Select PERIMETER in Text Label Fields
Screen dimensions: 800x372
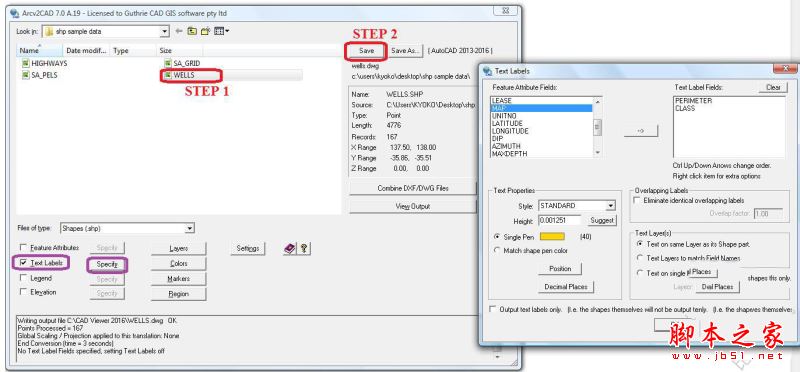pos(693,101)
